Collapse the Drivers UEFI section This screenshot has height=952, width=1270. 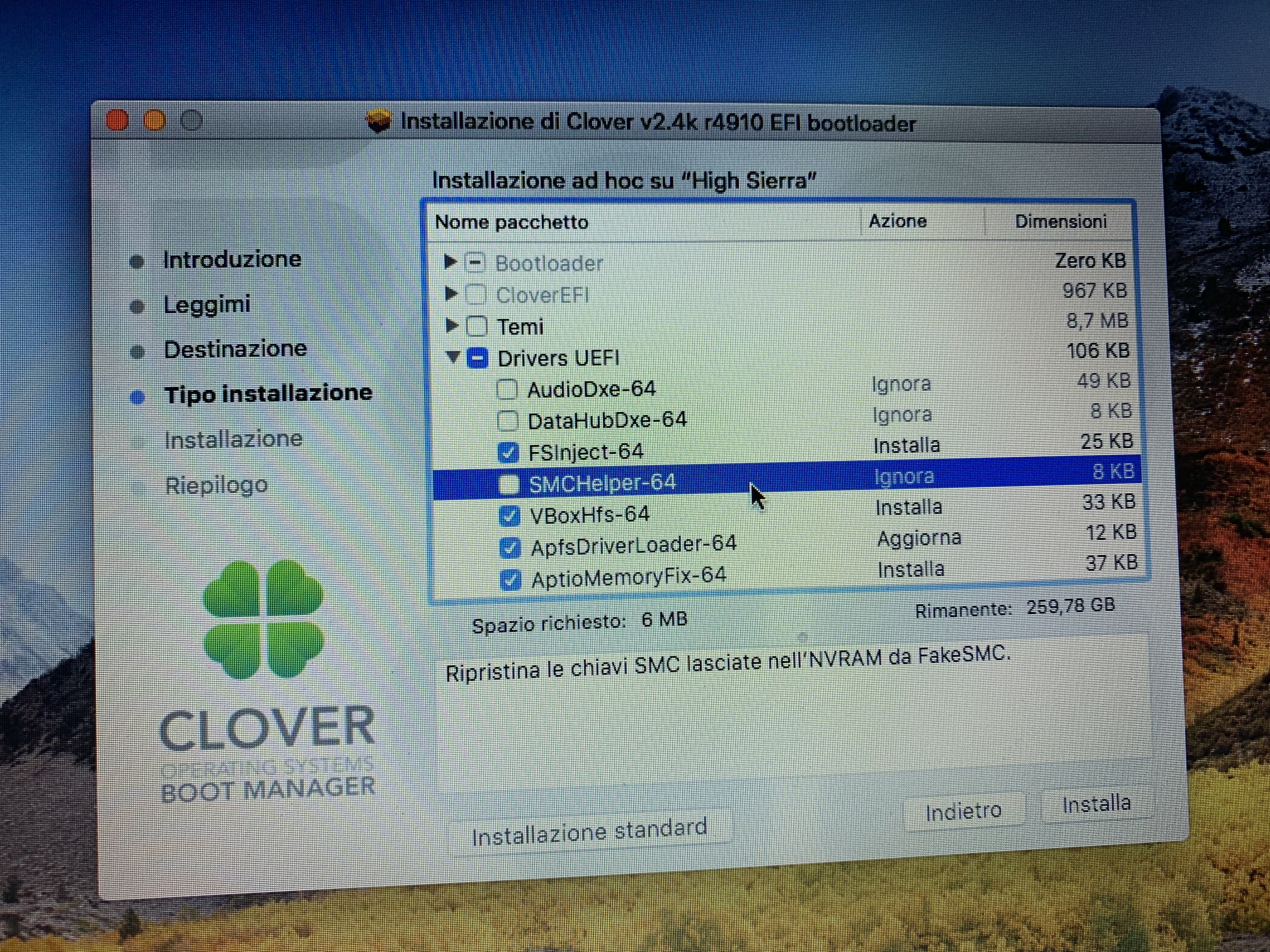click(453, 357)
